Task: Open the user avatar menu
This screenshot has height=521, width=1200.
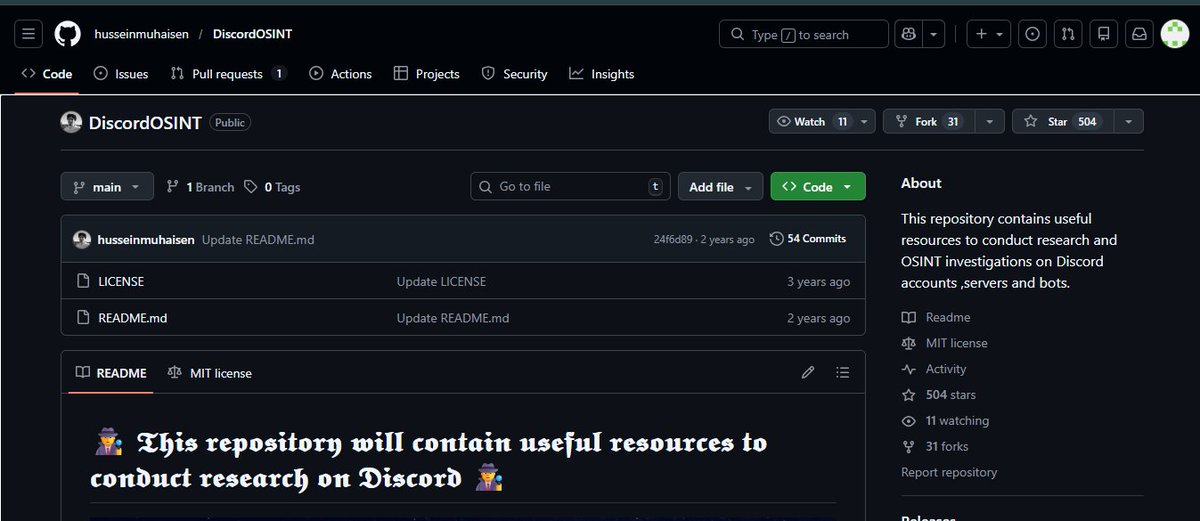Action: point(1174,34)
